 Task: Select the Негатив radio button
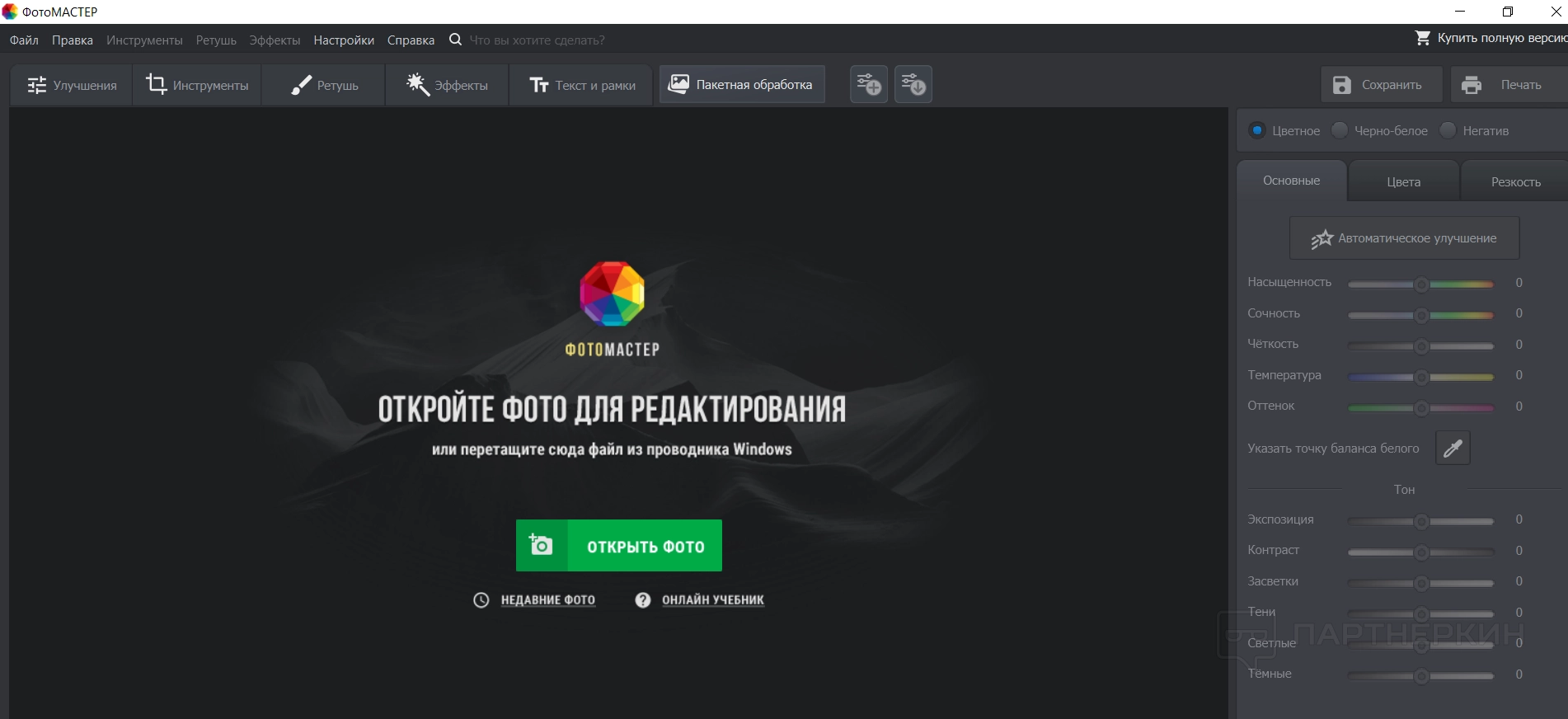(x=1448, y=130)
